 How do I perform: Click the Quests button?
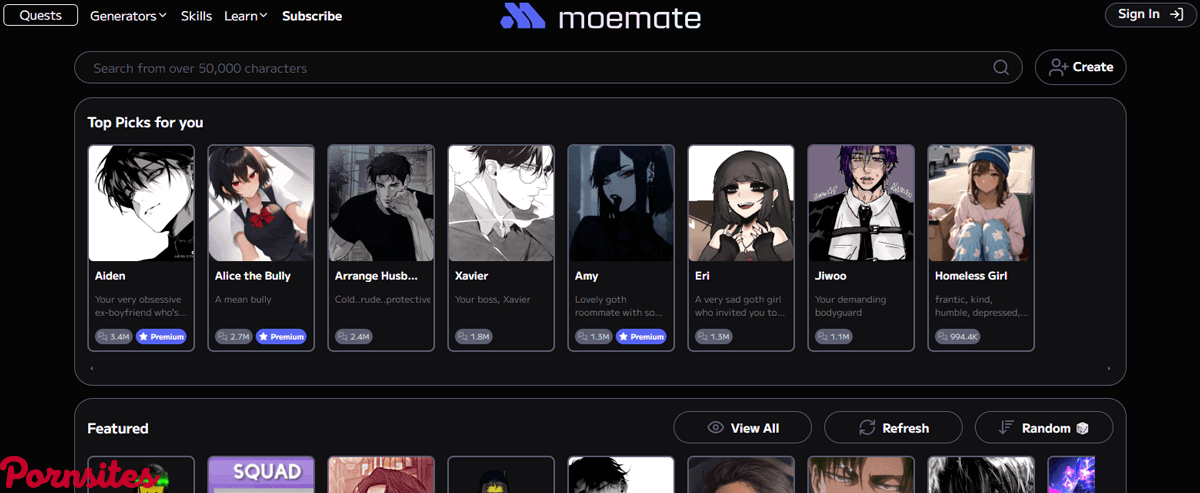41,15
